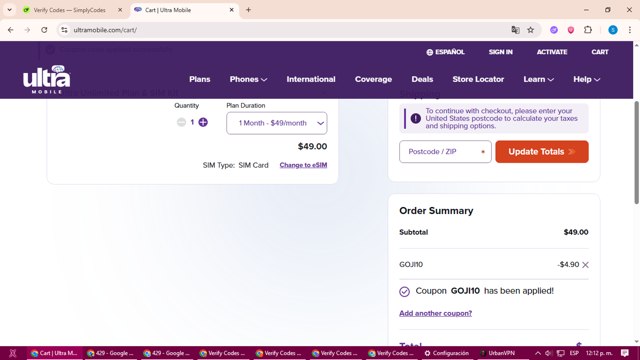The image size is (640, 360).
Task: Click Add another coupon link
Action: (x=436, y=313)
